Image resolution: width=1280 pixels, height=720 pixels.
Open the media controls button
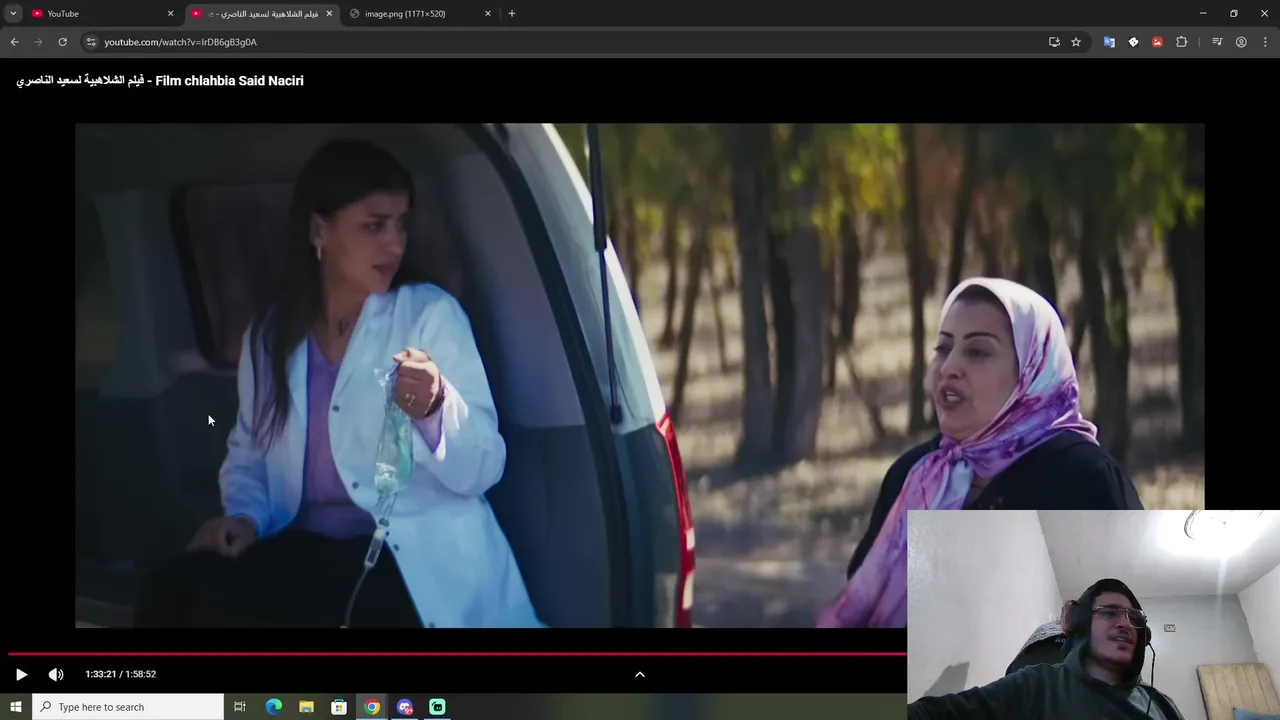(x=1217, y=42)
